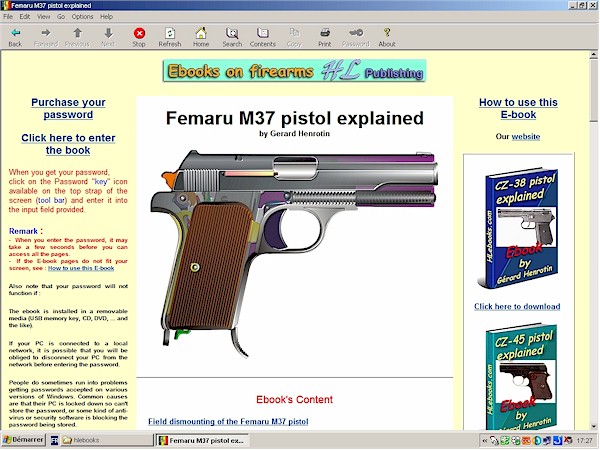Click the taskbar clock 17:27

[584, 441]
